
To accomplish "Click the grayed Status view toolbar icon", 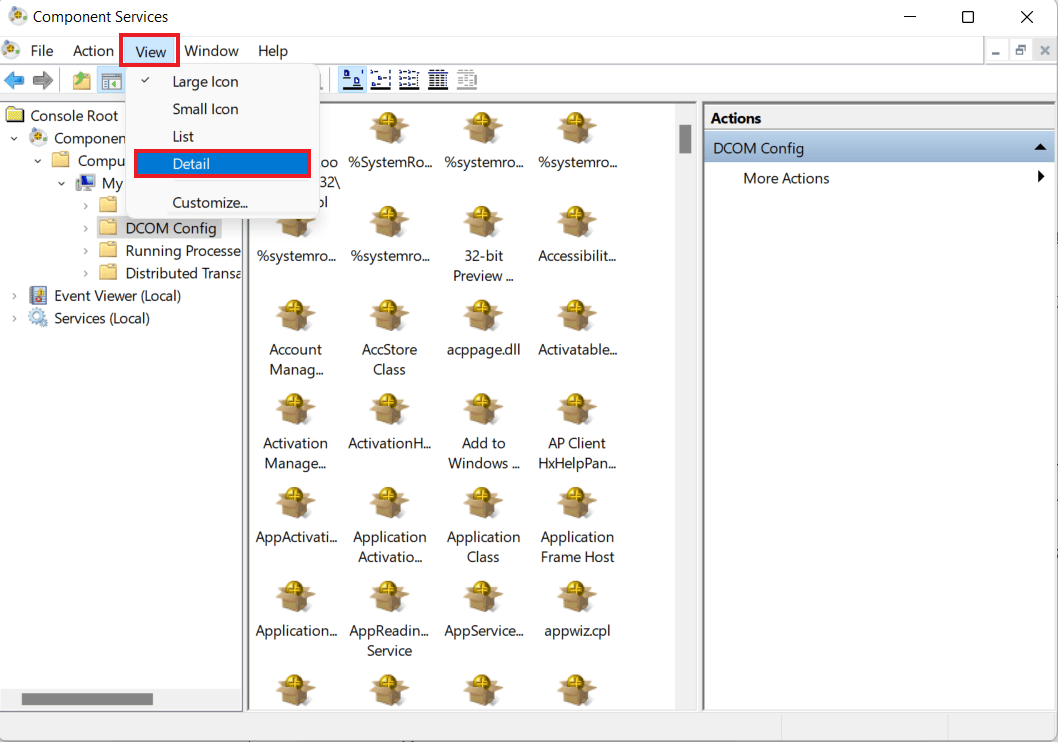I will [x=467, y=80].
